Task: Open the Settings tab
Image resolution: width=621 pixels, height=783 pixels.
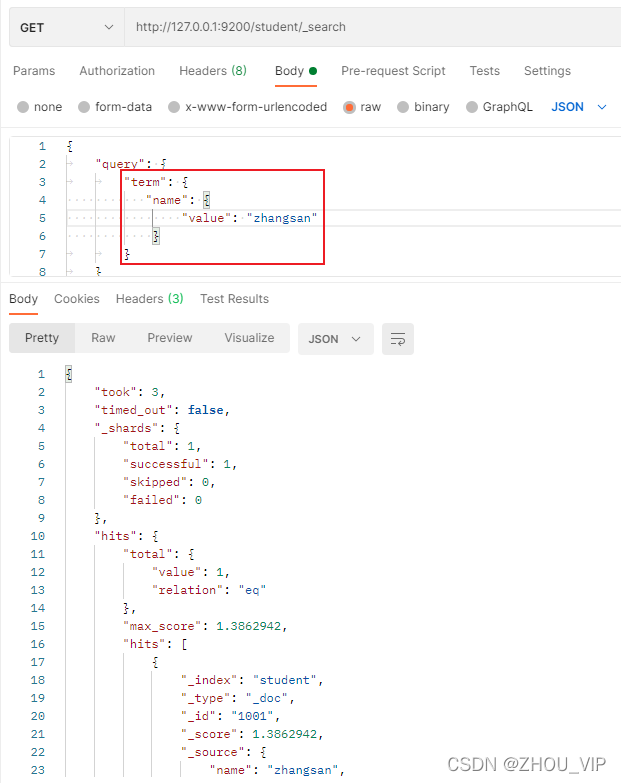Action: (x=547, y=71)
